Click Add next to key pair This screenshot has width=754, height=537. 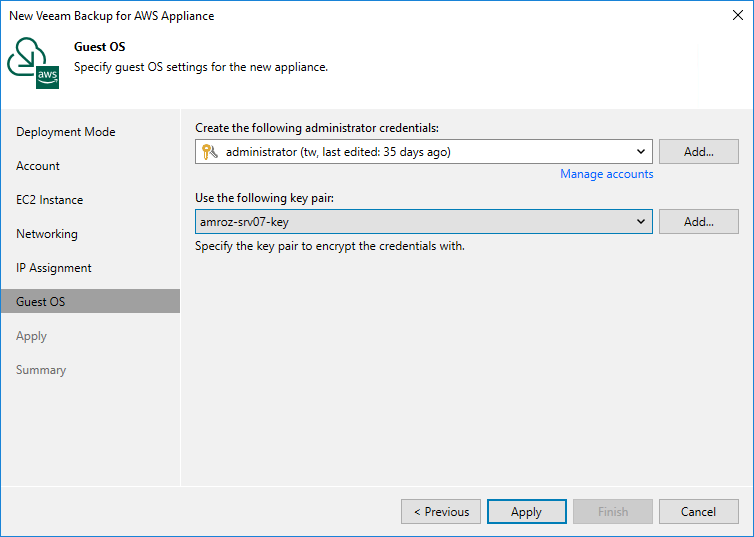pyautogui.click(x=698, y=222)
